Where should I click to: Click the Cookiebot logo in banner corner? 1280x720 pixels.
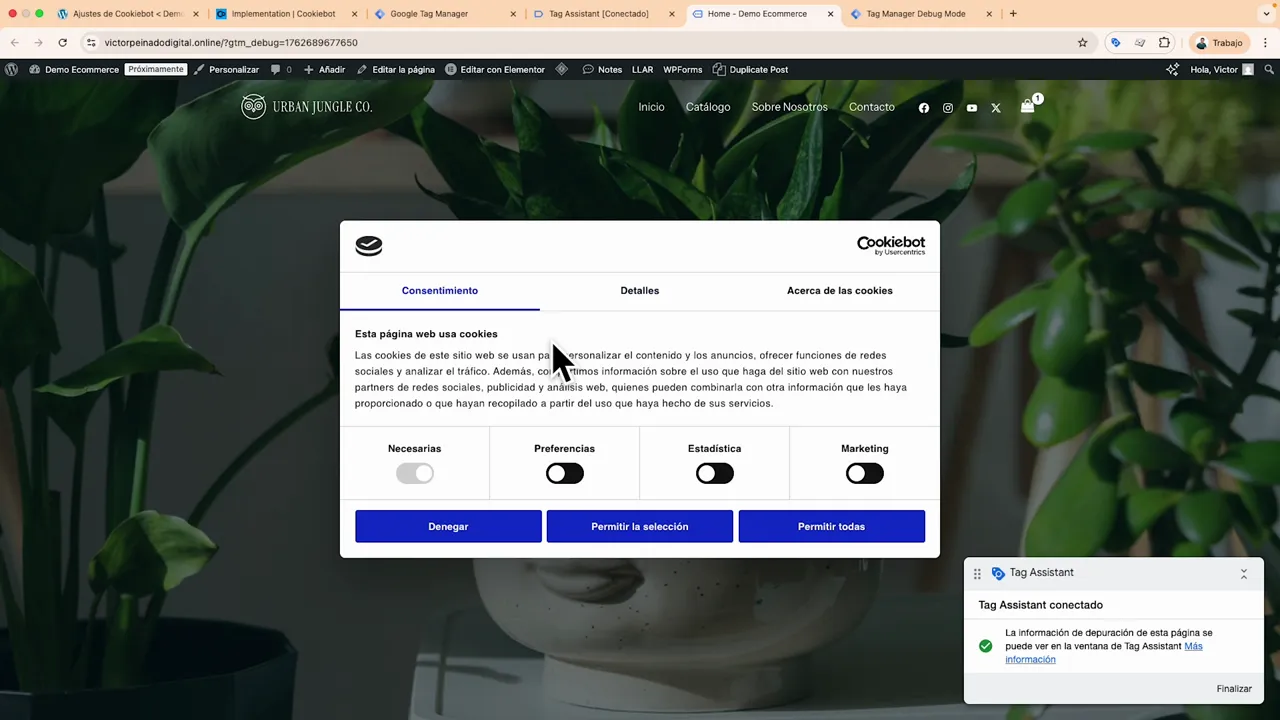coord(891,245)
